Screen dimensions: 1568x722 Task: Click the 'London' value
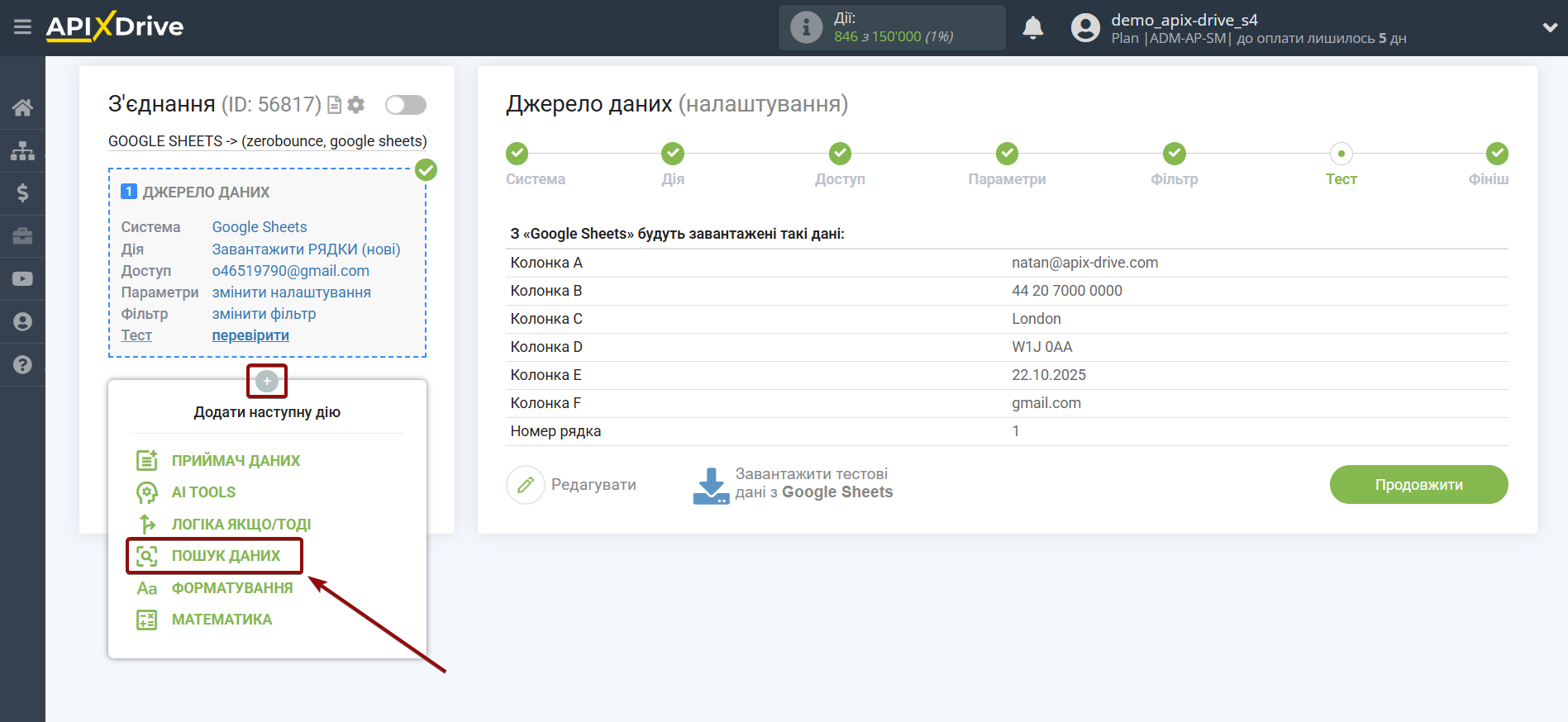click(x=1036, y=319)
